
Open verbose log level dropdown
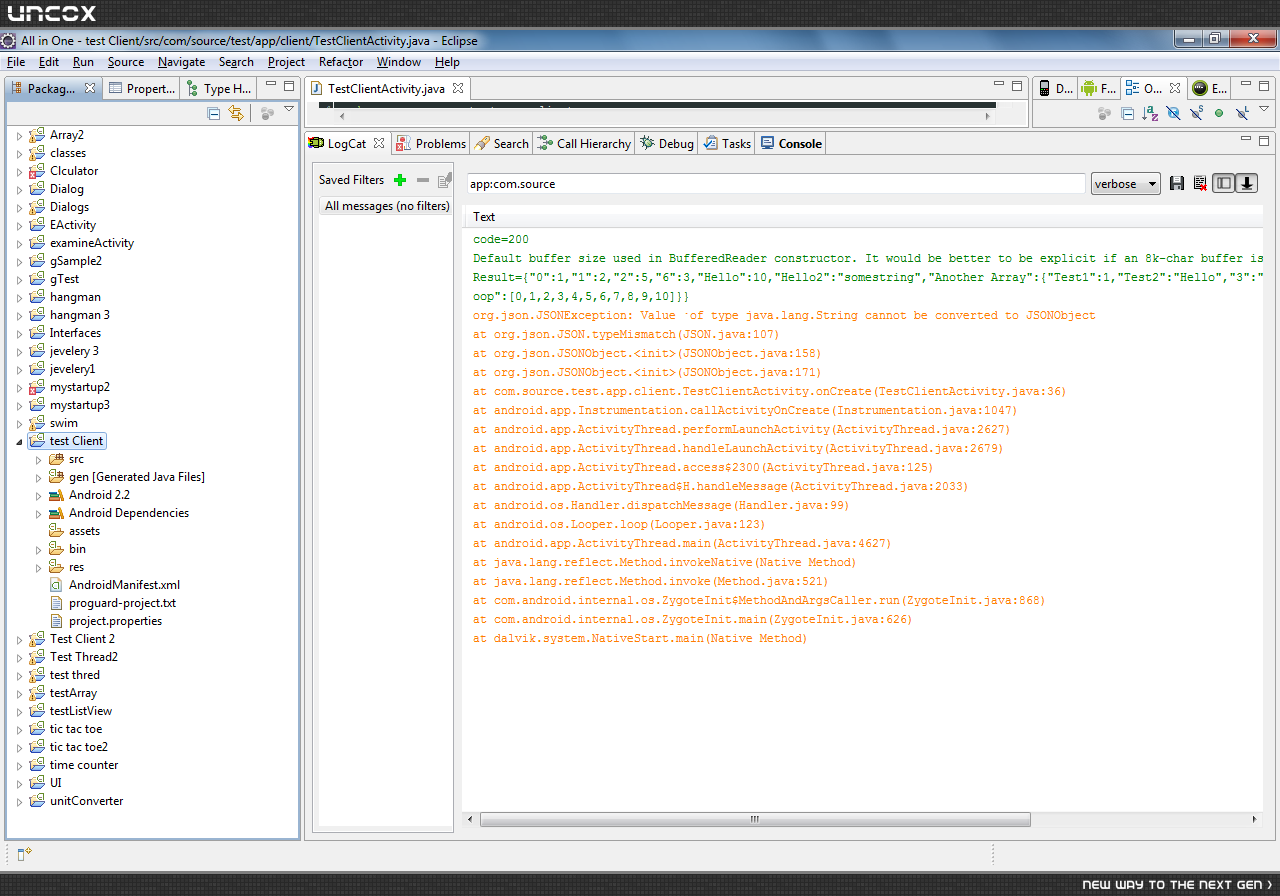click(1126, 184)
